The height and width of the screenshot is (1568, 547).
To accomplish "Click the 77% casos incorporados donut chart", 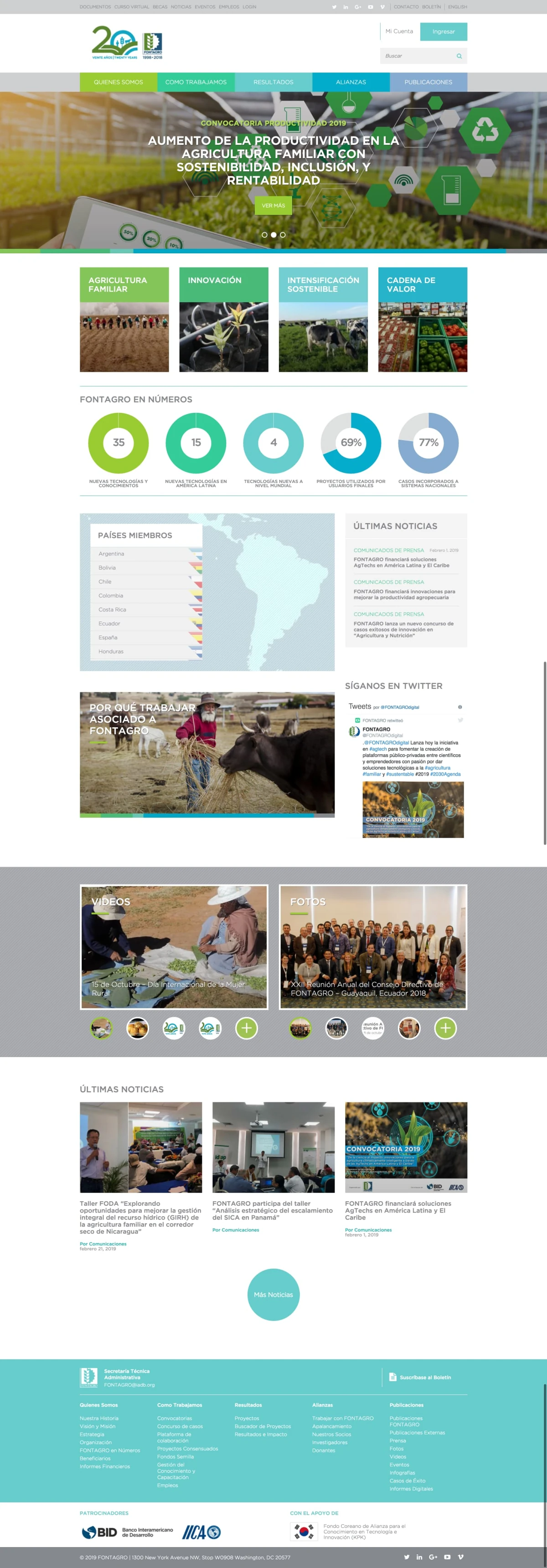I will [x=428, y=443].
